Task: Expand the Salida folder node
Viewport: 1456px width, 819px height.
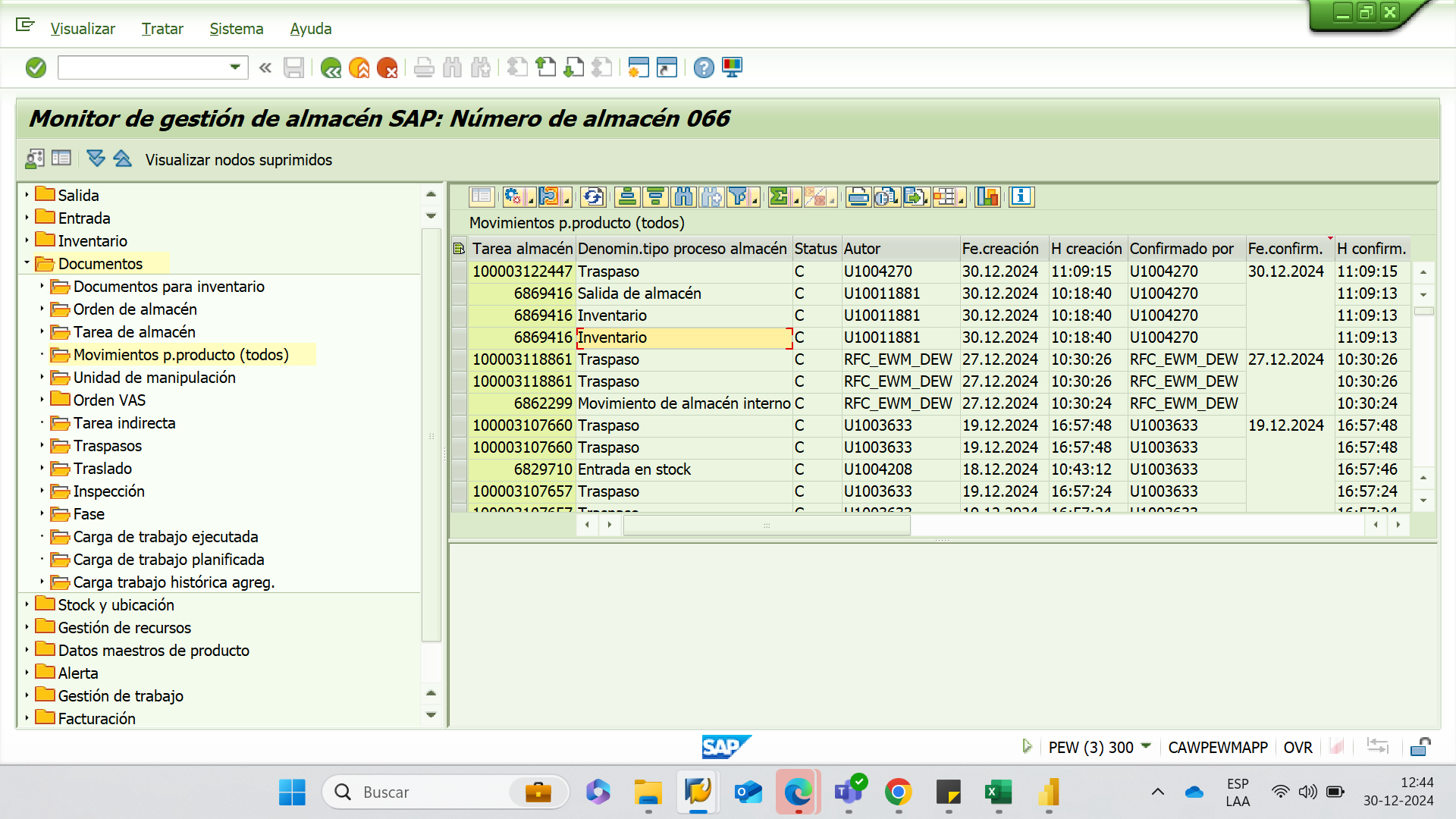Action: pos(27,196)
